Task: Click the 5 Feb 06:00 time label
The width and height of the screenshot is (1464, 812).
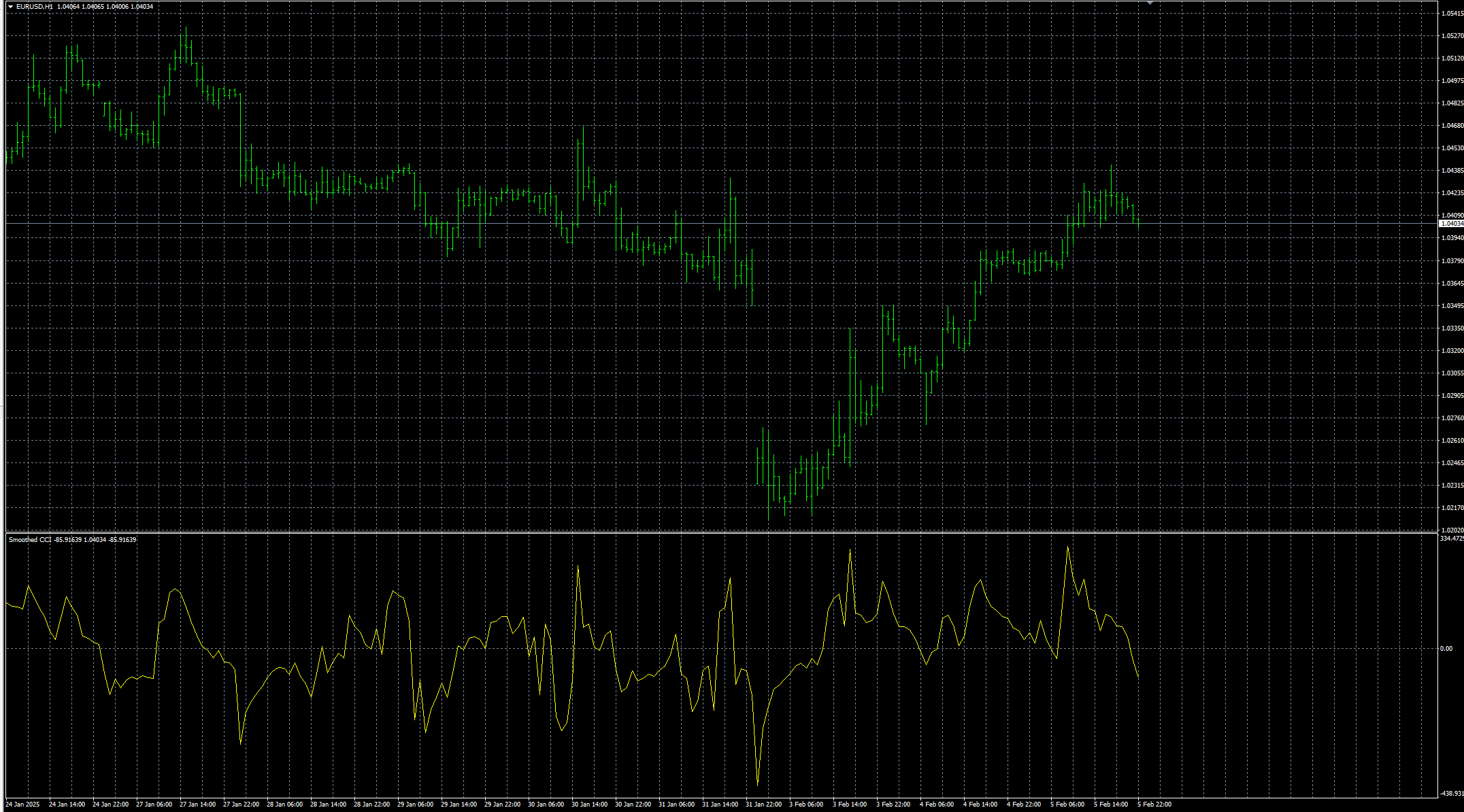Action: pos(1067,805)
